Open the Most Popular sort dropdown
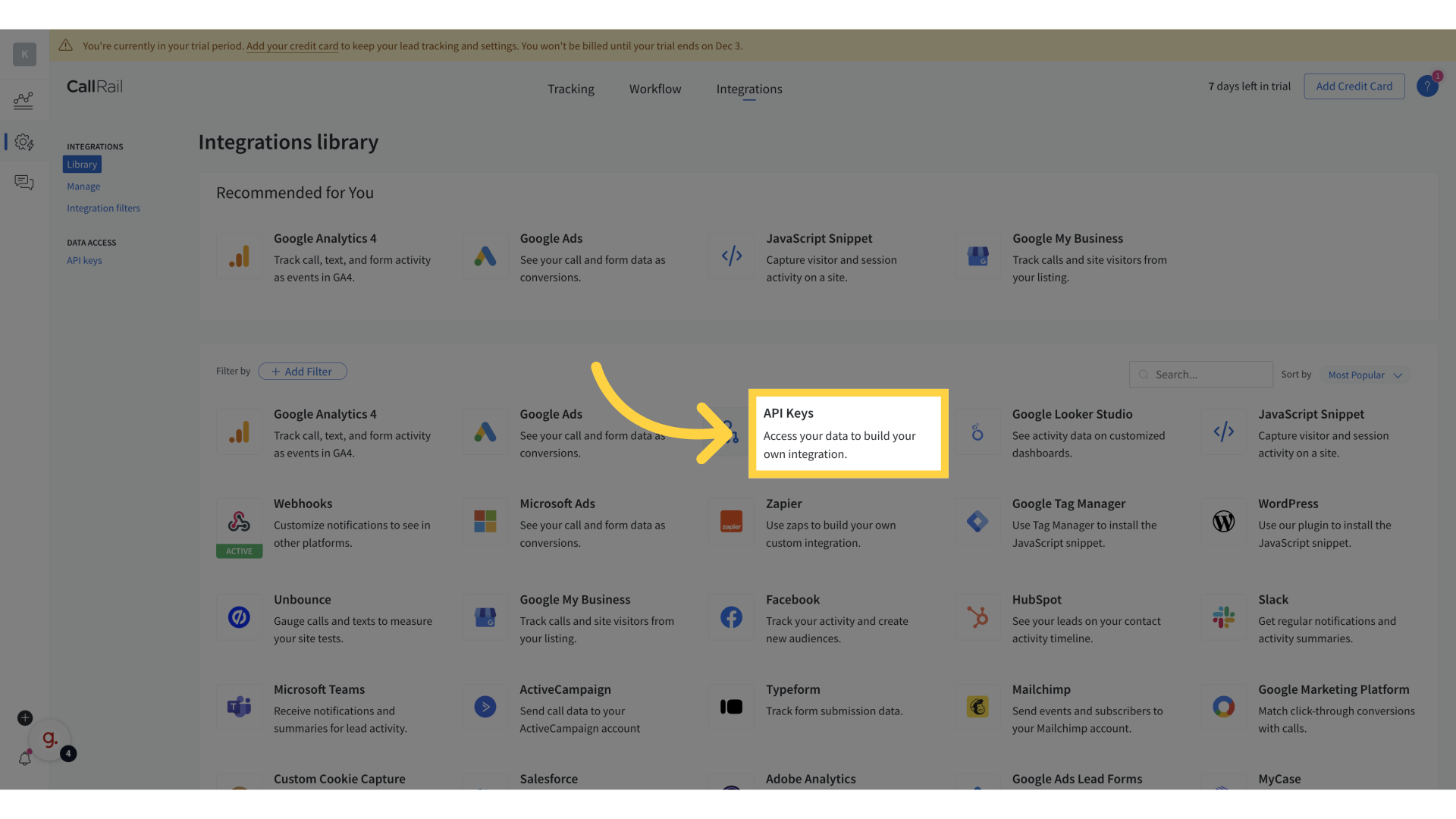Viewport: 1456px width, 819px height. point(1363,375)
